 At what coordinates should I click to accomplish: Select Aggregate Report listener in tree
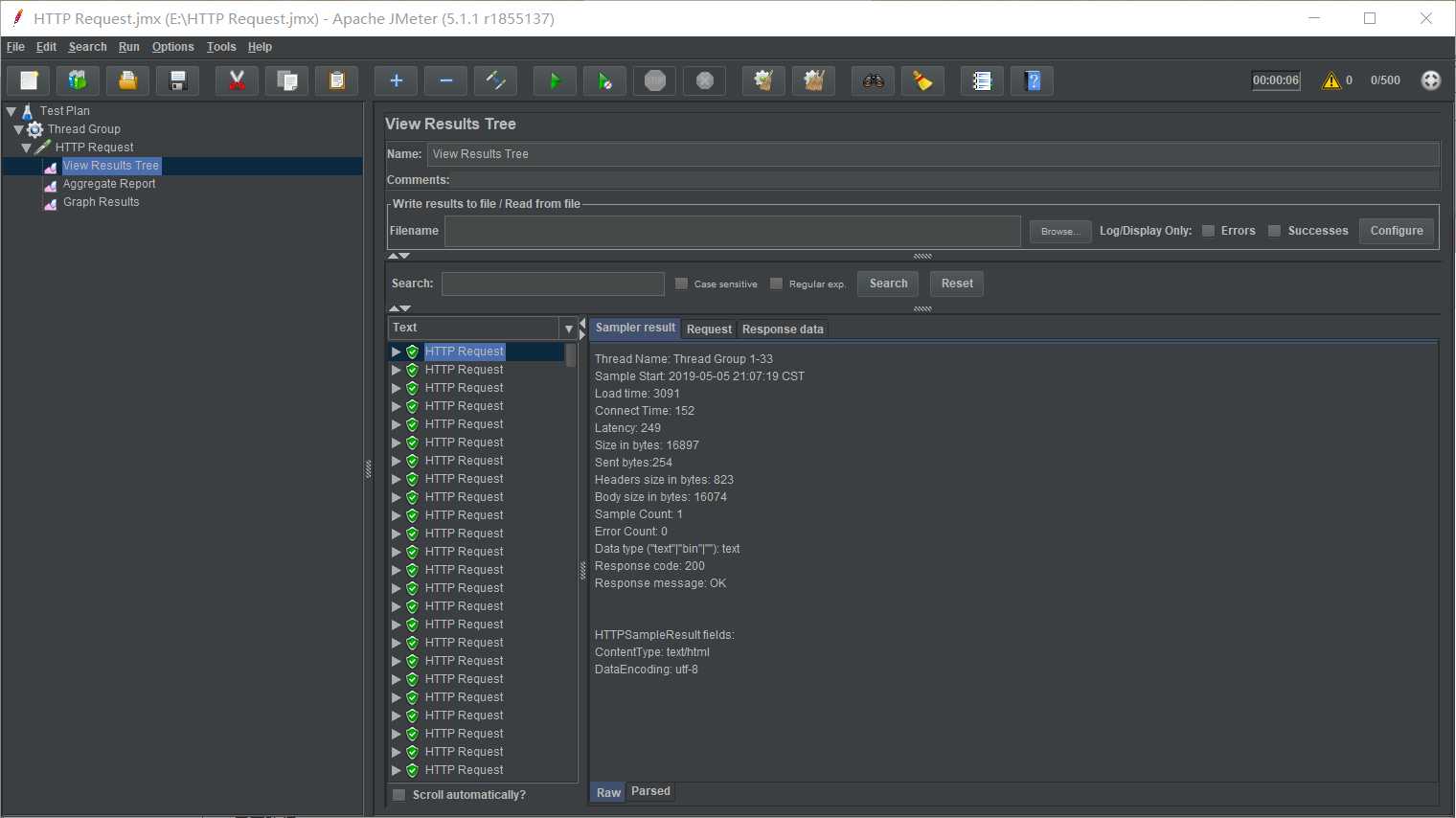tap(109, 184)
